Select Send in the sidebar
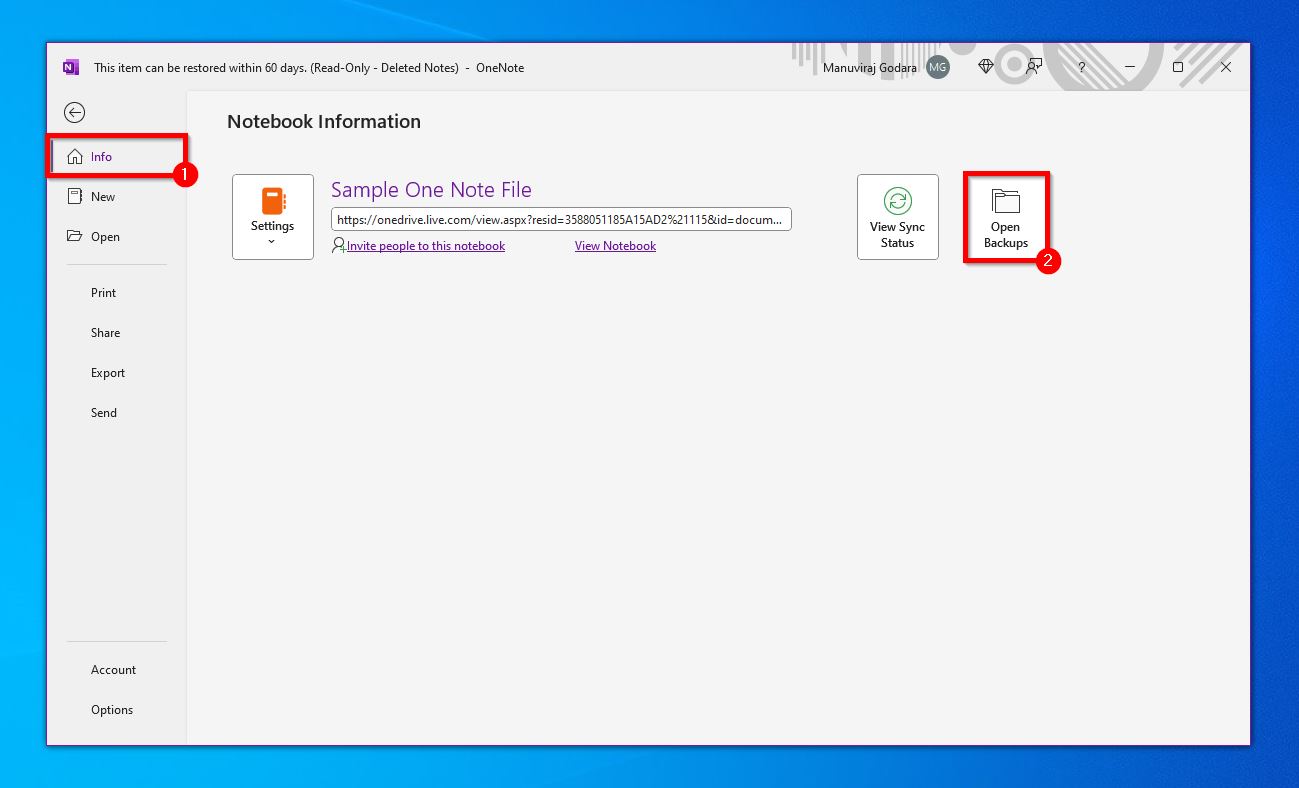The image size is (1299, 788). point(104,413)
